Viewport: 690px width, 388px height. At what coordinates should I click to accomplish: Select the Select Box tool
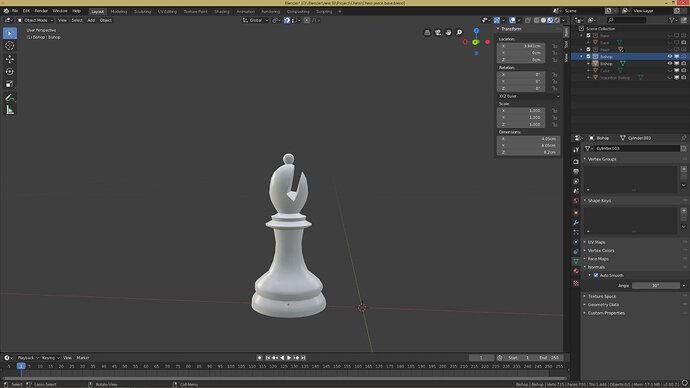[x=10, y=33]
